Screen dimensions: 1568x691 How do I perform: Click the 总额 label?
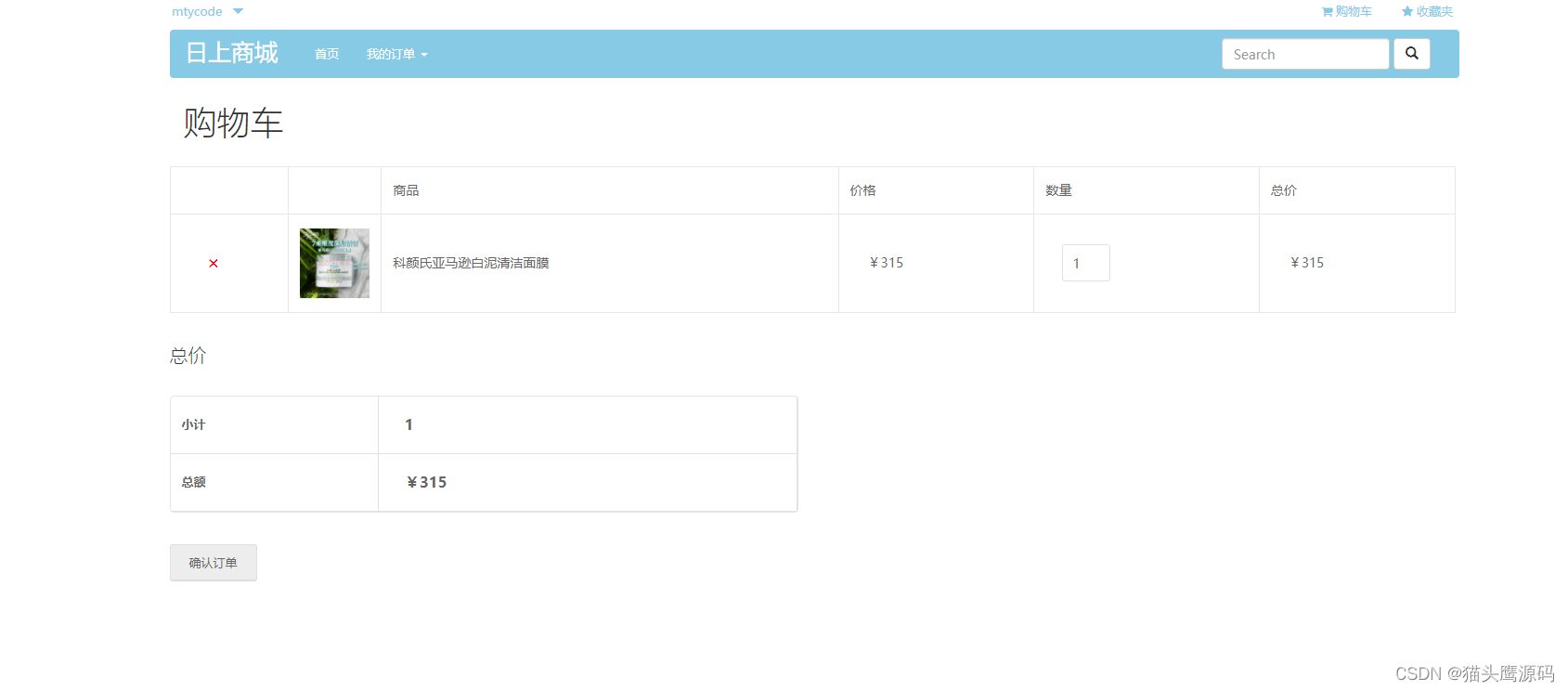point(193,482)
